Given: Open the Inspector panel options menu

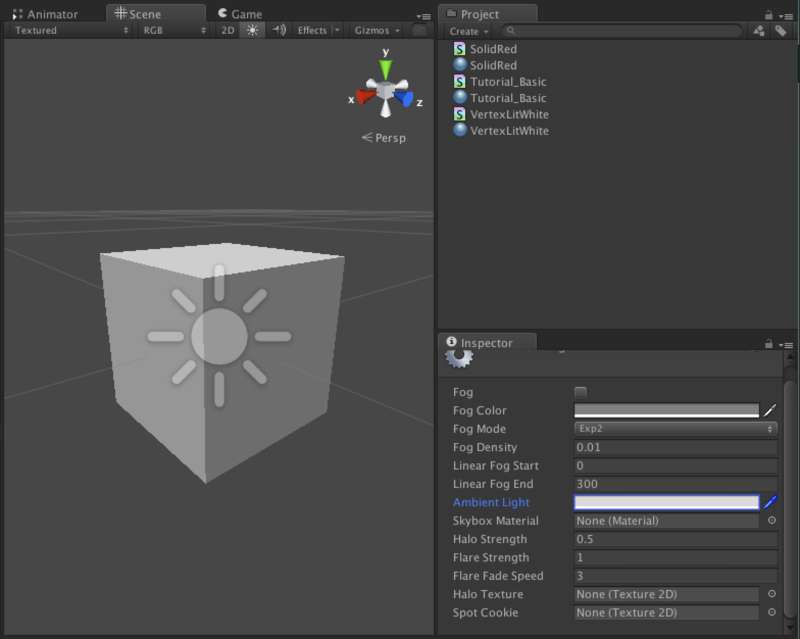Looking at the screenshot, I should coord(786,345).
